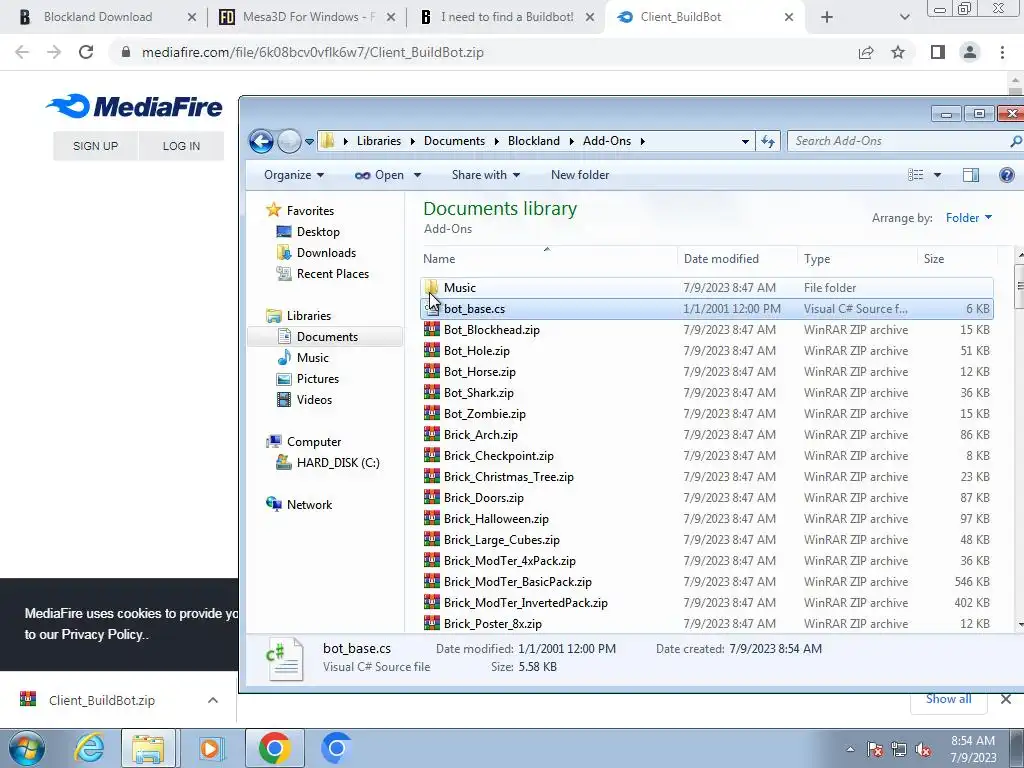Viewport: 1024px width, 768px height.
Task: Open the address bar history dropdown
Action: click(x=745, y=141)
